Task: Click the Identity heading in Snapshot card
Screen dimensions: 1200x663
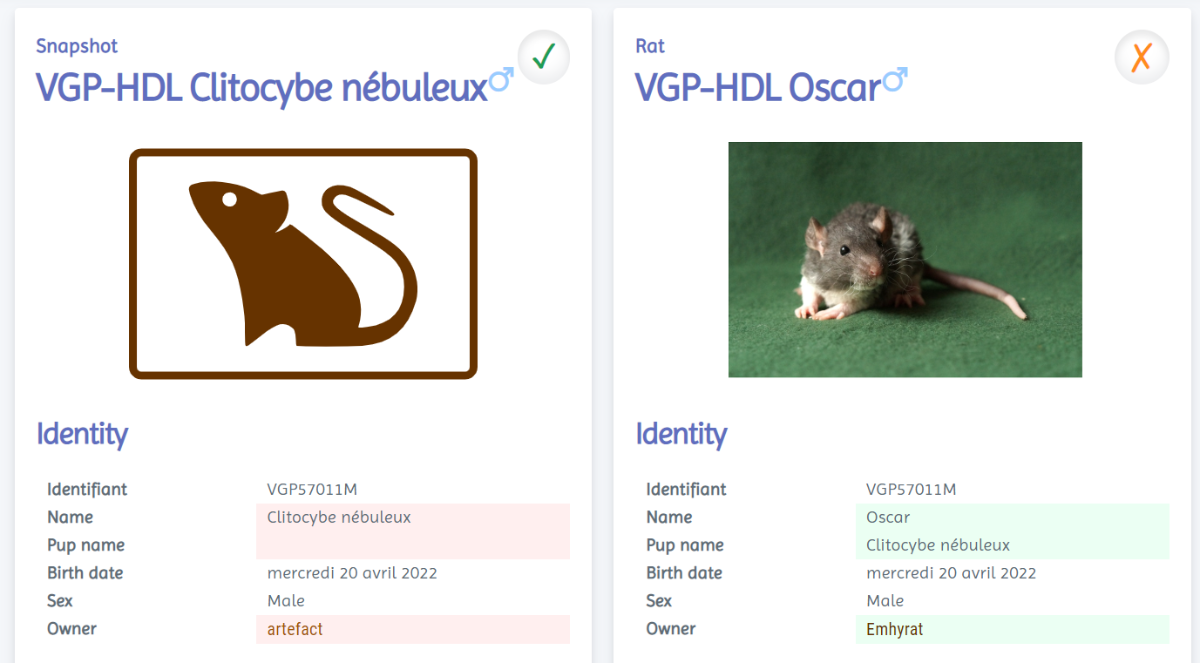Action: coord(82,434)
